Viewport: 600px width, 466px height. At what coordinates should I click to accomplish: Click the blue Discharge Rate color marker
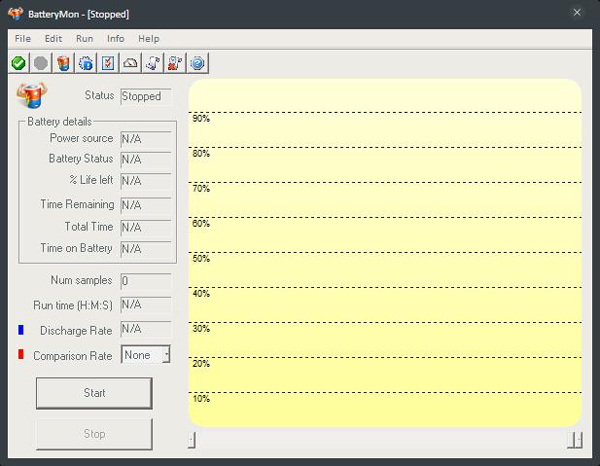[x=21, y=330]
